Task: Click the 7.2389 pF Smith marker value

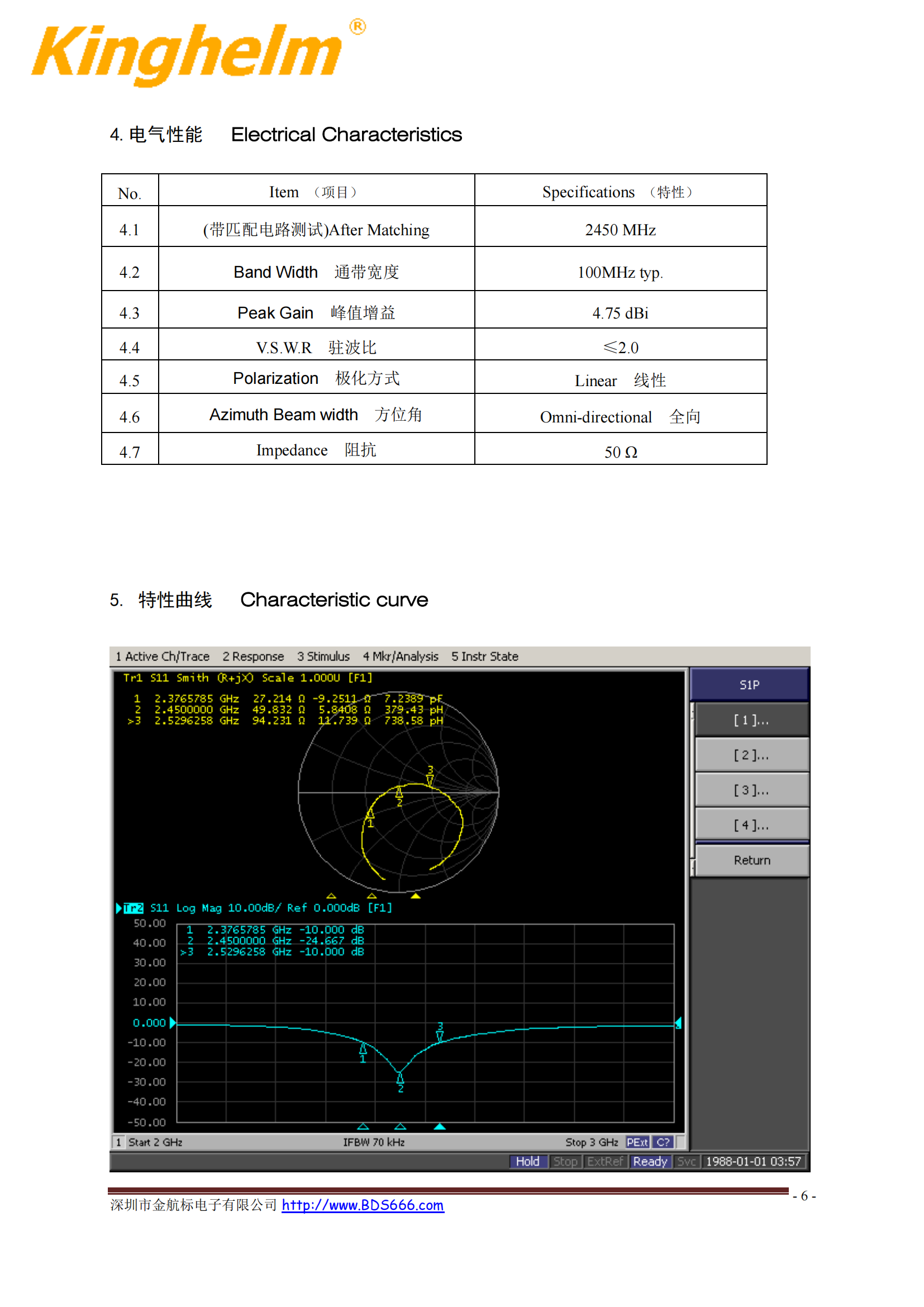Action: click(413, 698)
